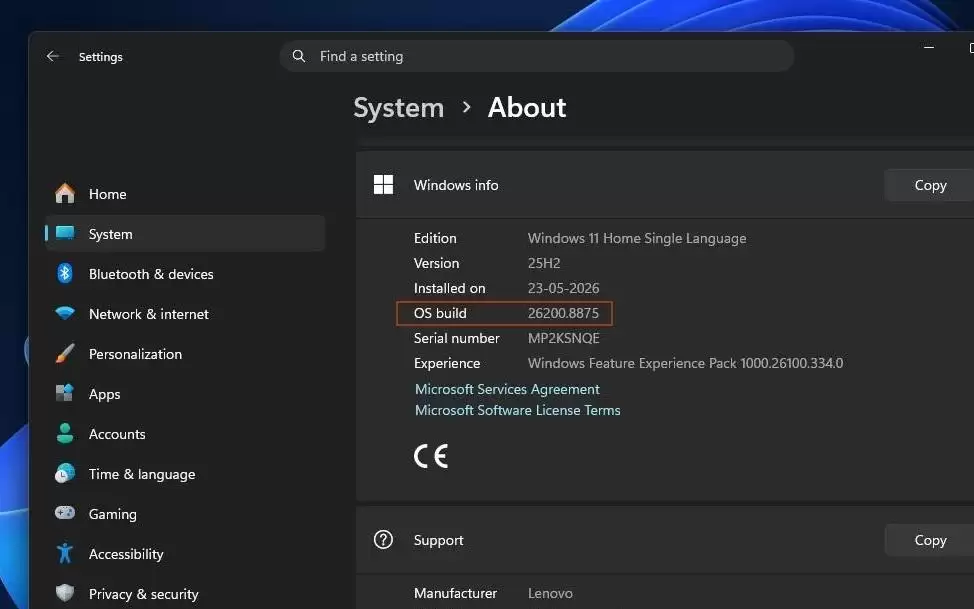This screenshot has width=974, height=609.
Task: Click the About page heading
Action: tap(527, 108)
